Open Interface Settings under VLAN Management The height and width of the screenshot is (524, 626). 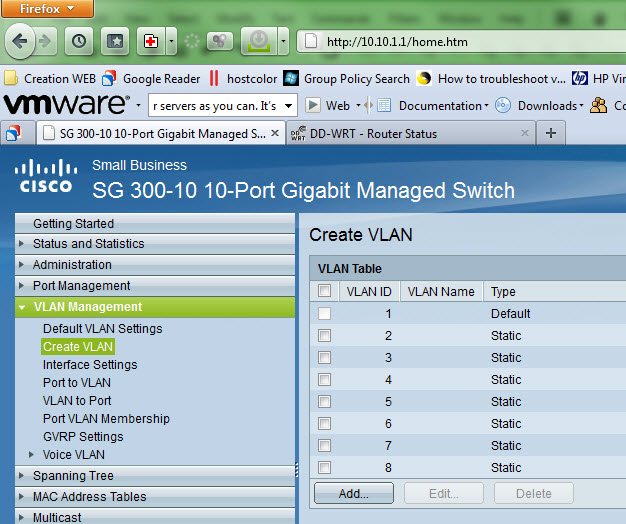tap(90, 364)
